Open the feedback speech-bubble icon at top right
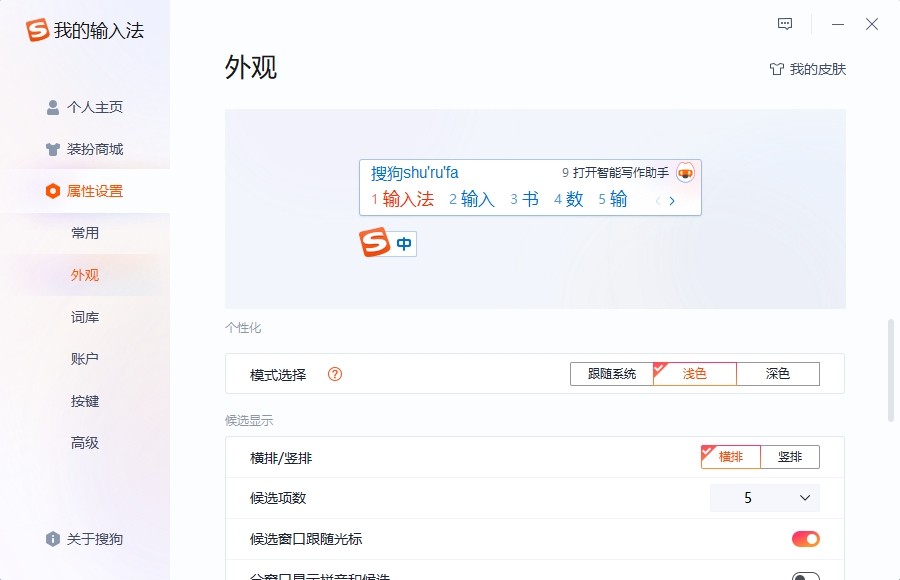The image size is (900, 580). coord(784,23)
